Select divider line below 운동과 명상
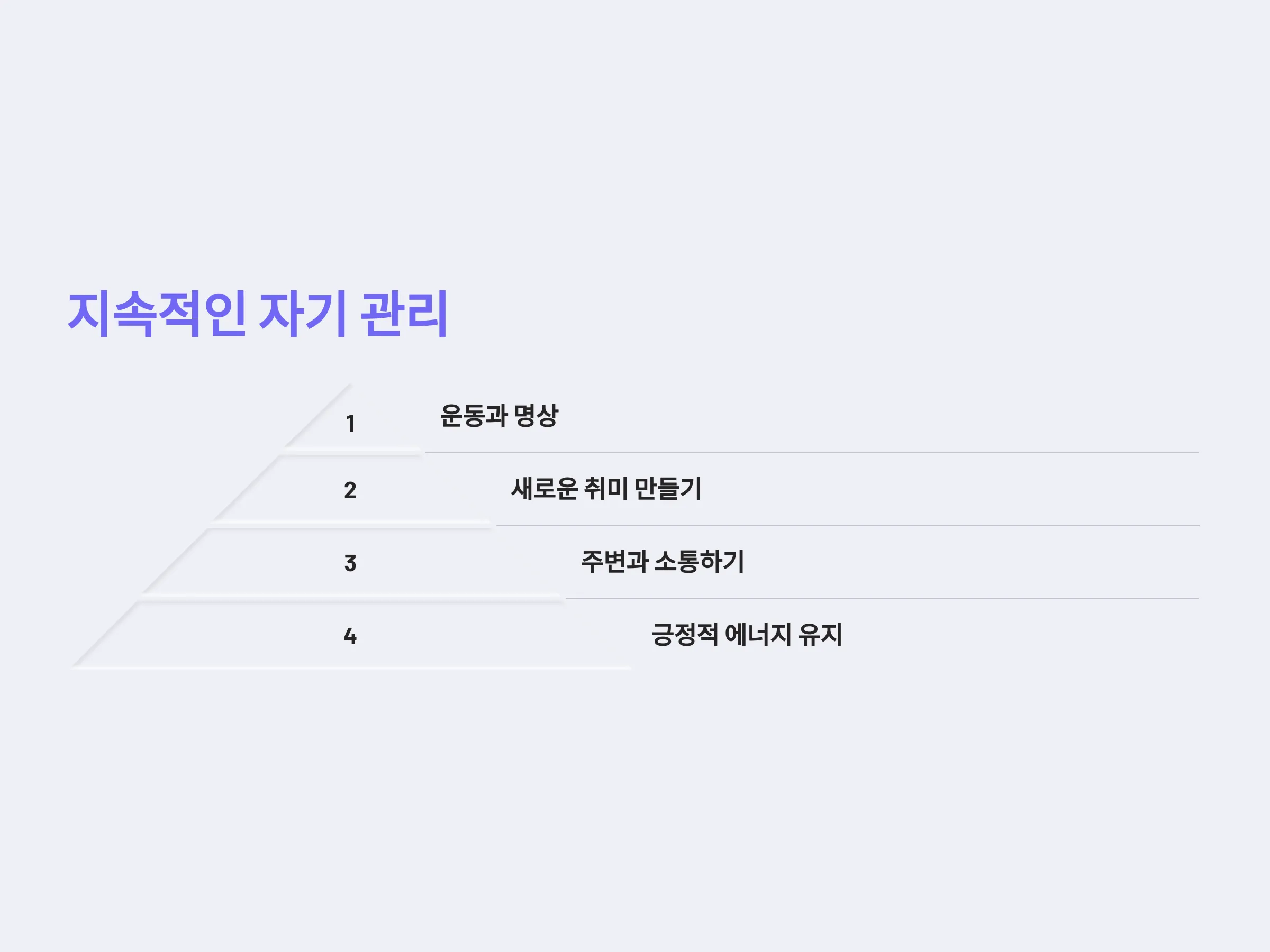This screenshot has height=952, width=1270. pos(812,453)
